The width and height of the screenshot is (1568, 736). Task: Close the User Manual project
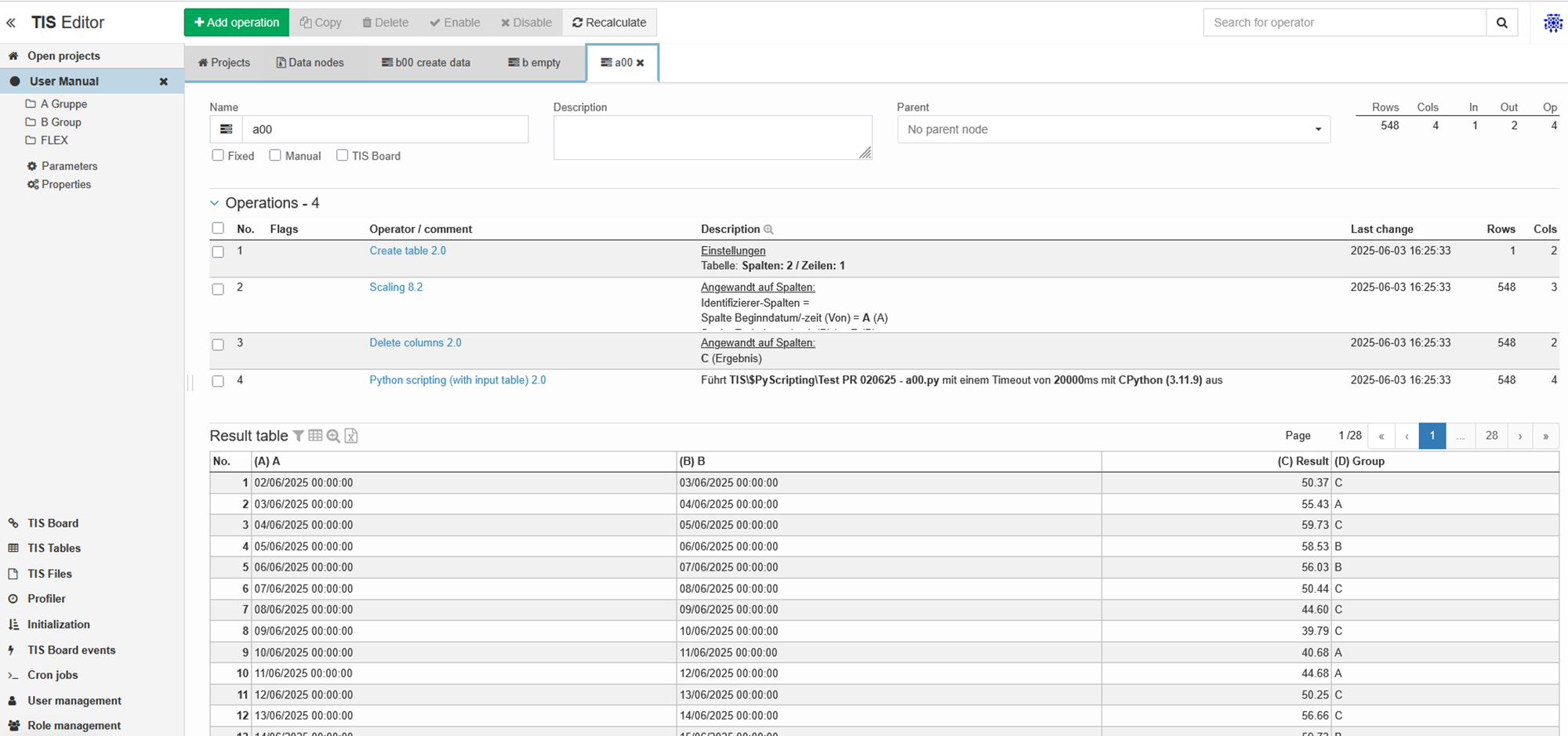[x=164, y=82]
